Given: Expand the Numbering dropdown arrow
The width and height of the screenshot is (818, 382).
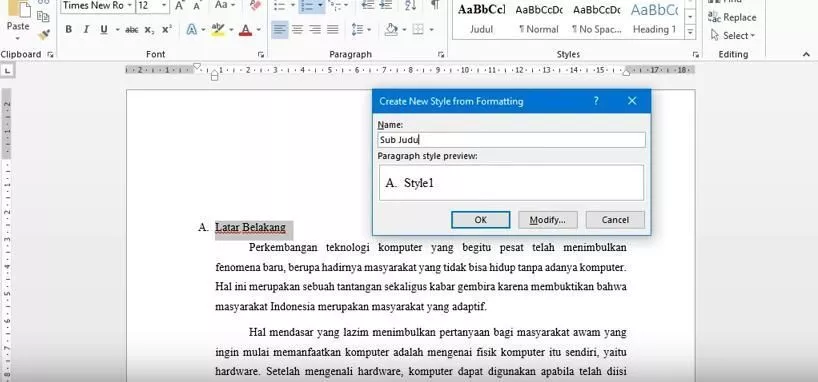Looking at the screenshot, I should click(320, 6).
